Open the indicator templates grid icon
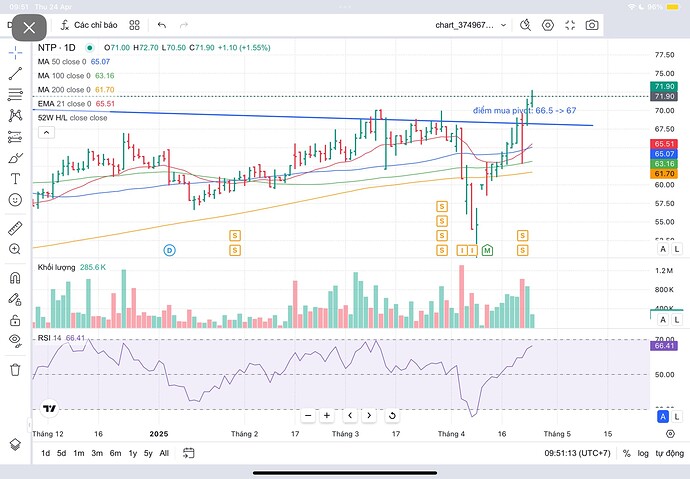 tap(134, 25)
